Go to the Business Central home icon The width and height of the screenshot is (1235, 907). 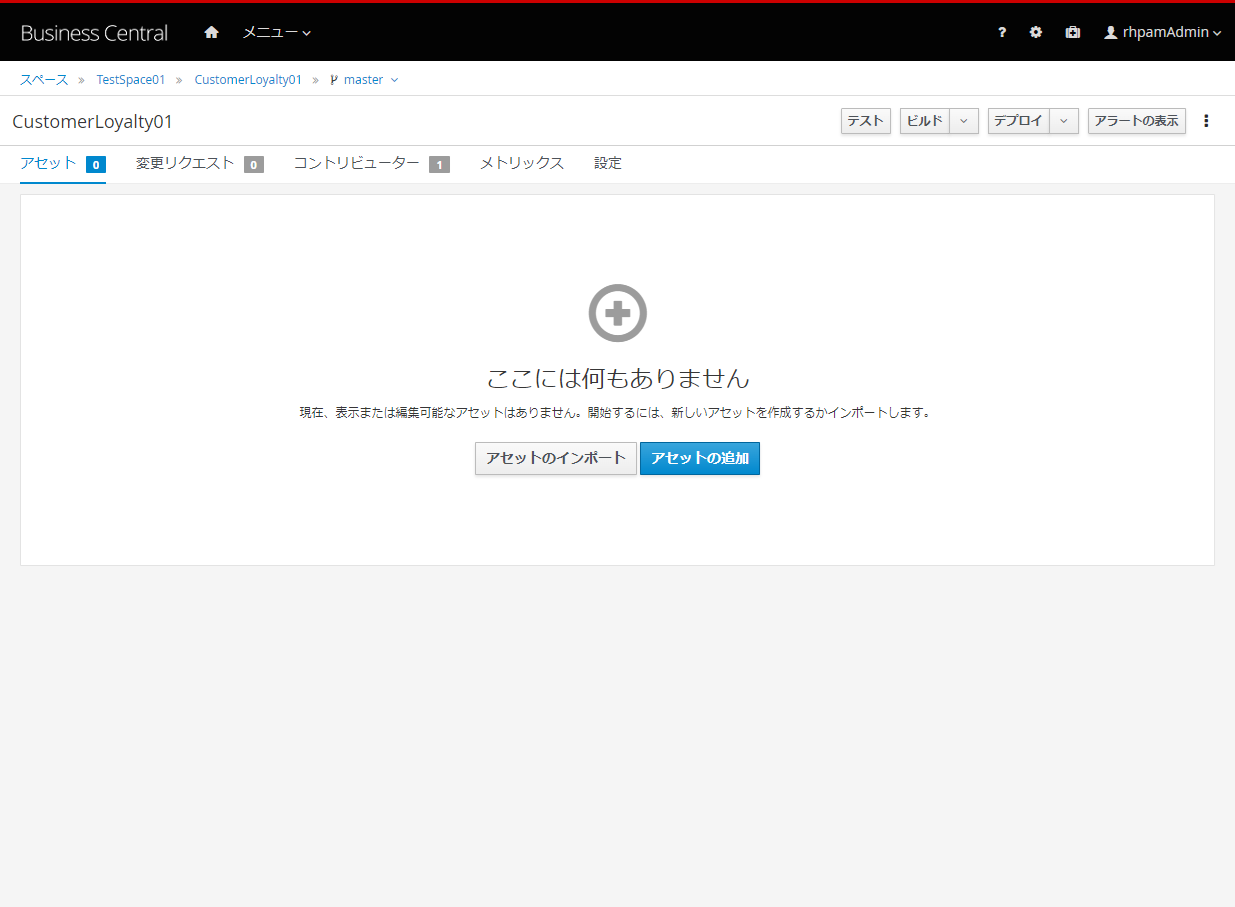[x=211, y=32]
